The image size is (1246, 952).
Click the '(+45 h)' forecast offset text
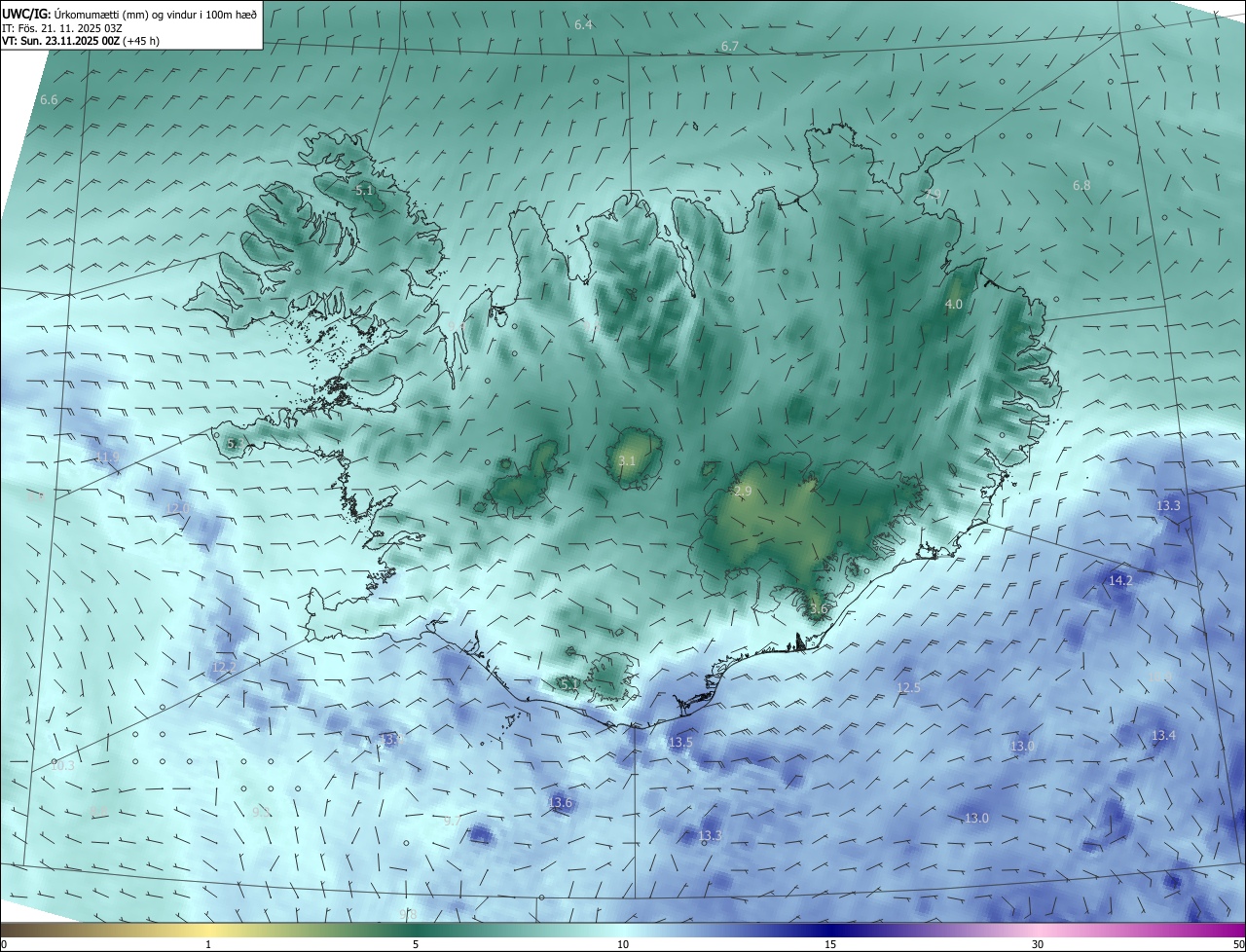[140, 41]
